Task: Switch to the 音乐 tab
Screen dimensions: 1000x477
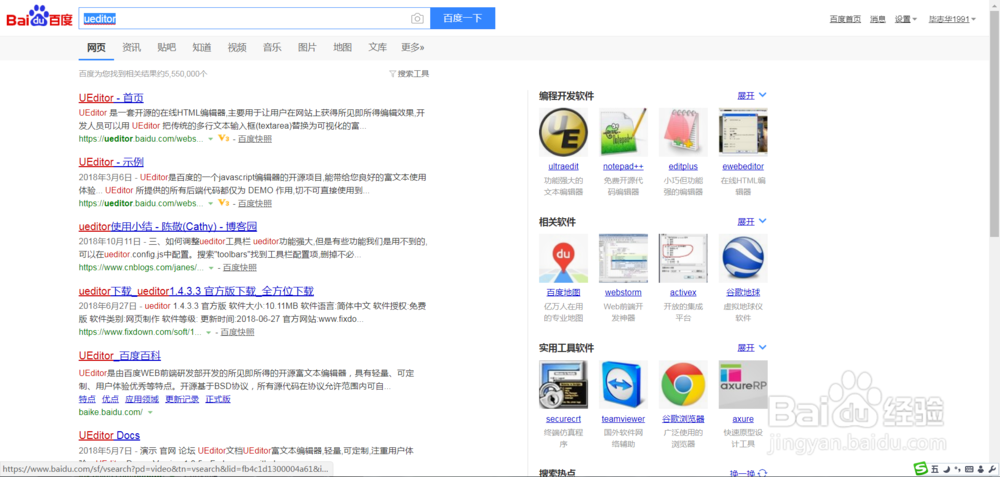Action: click(272, 47)
